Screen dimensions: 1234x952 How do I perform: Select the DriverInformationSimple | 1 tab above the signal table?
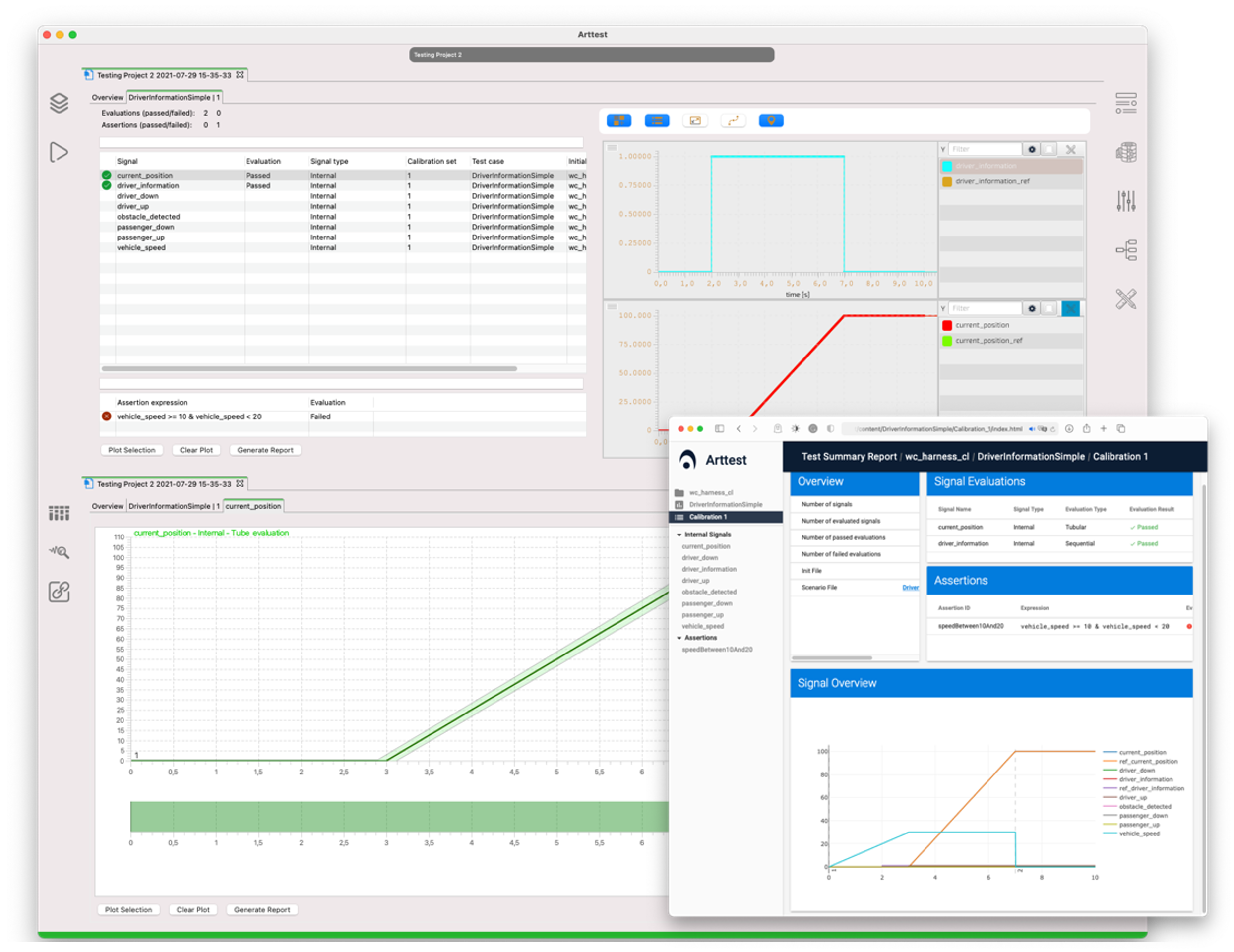(x=174, y=97)
